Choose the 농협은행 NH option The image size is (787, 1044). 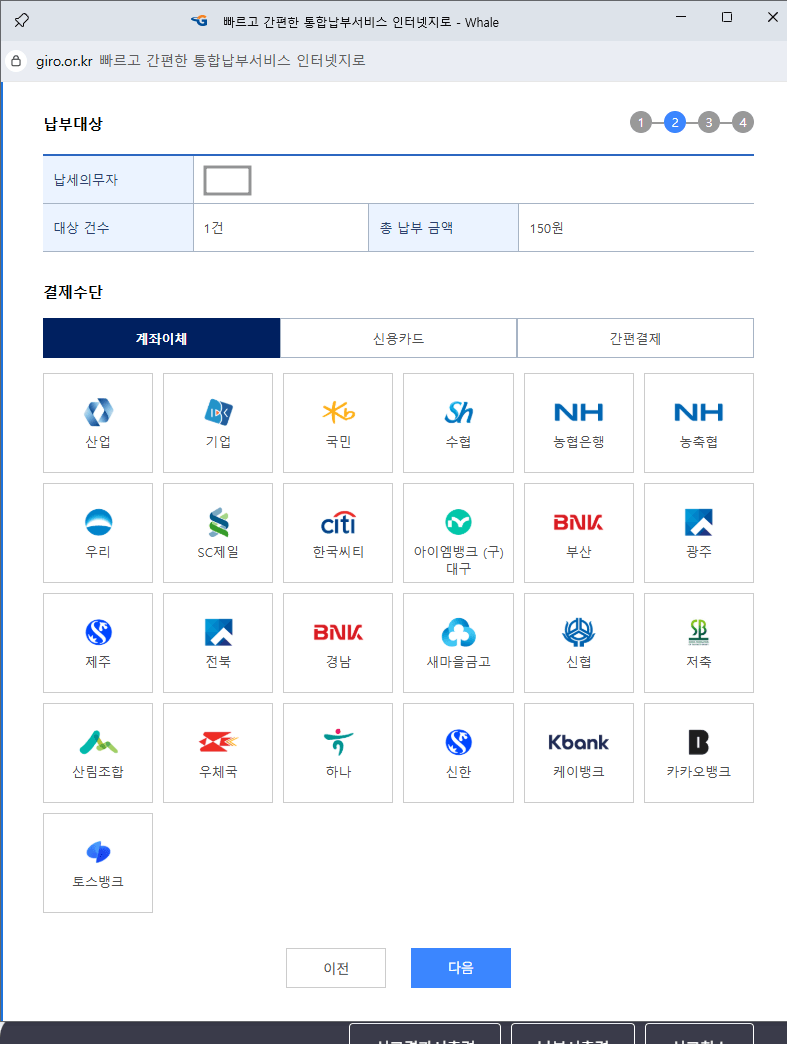pos(579,423)
